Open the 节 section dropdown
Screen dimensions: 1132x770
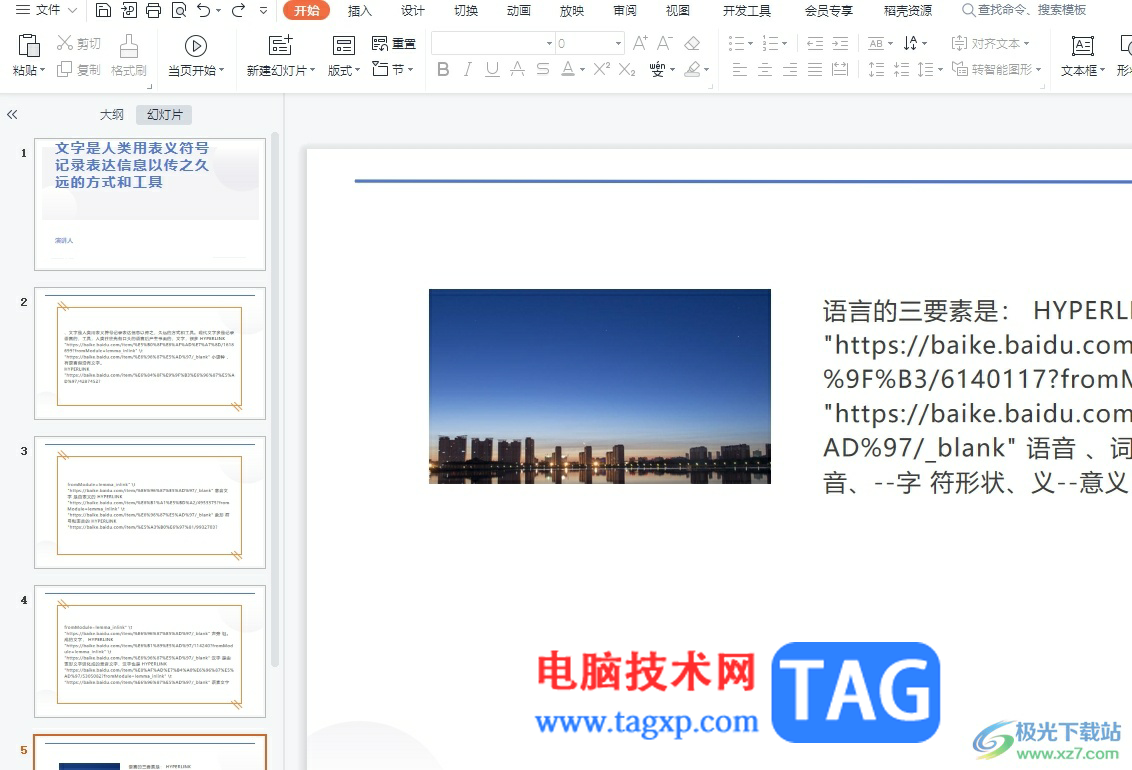393,69
